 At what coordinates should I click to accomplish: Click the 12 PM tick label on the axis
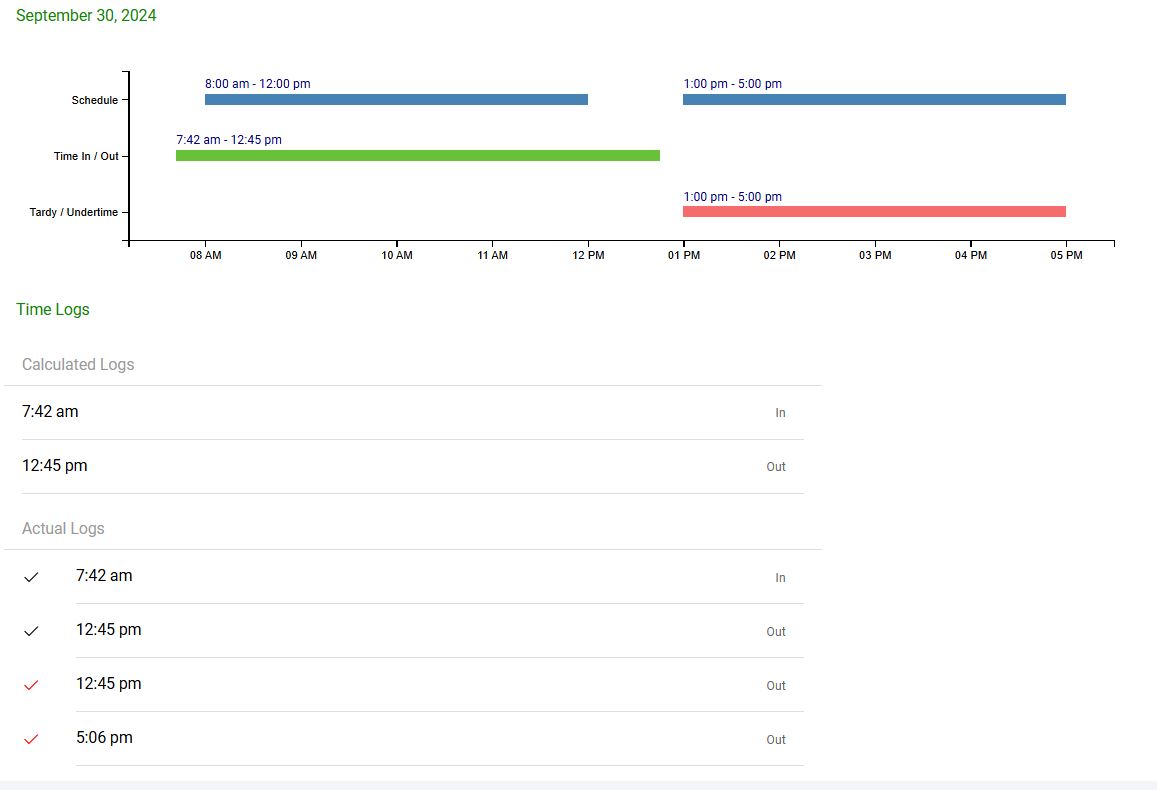(x=588, y=256)
